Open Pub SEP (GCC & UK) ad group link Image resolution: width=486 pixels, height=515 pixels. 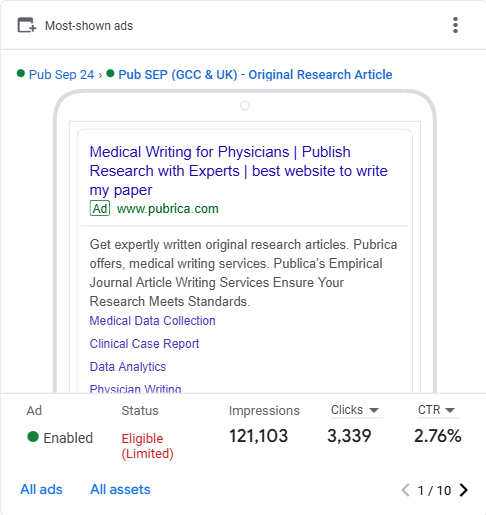(255, 75)
